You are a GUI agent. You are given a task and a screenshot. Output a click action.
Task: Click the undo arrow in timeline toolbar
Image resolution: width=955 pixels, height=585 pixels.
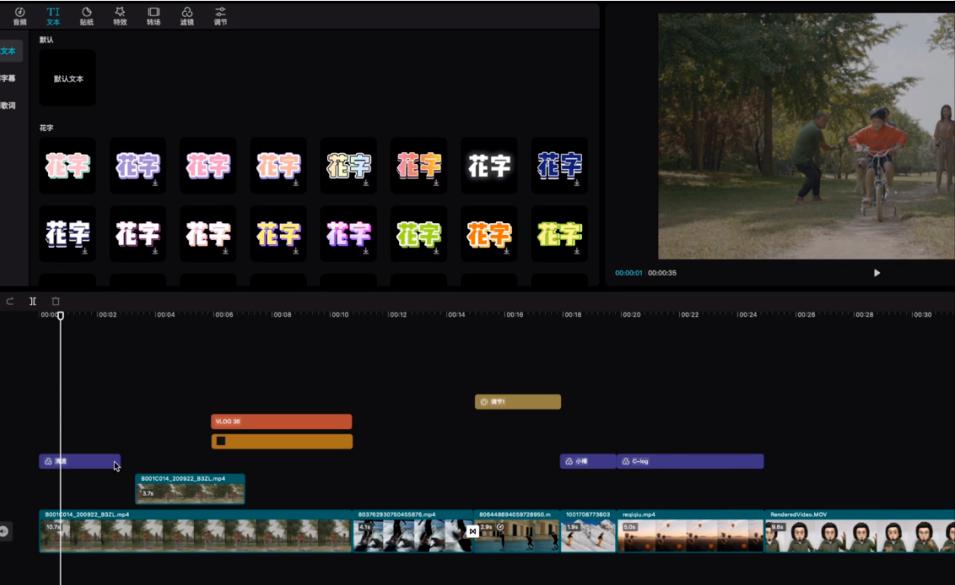point(10,301)
